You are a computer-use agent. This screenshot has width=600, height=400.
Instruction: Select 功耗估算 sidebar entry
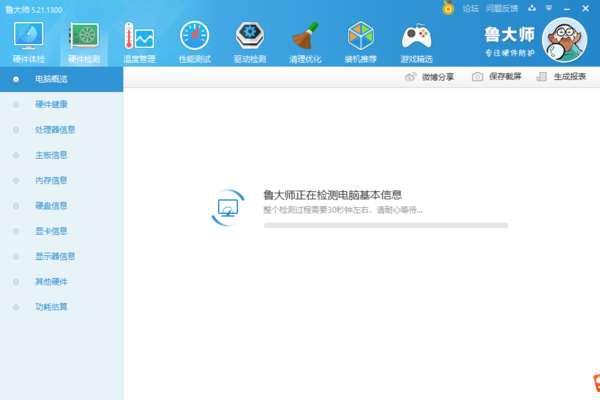[x=51, y=307]
